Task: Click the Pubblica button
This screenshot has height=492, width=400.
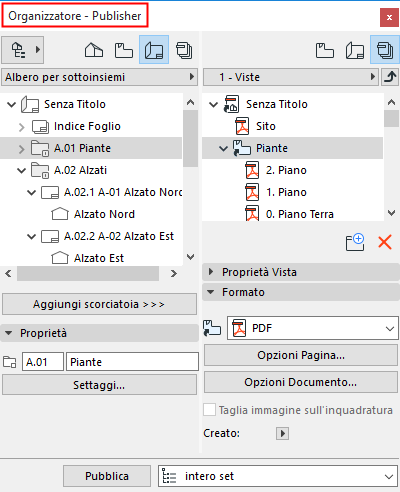Action: pyautogui.click(x=107, y=476)
